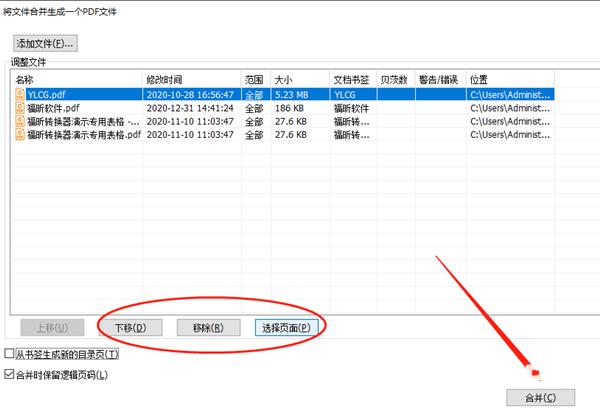Viewport: 600px width, 411px height.
Task: Click location path of 福昕软件.pdf row
Action: (510, 108)
